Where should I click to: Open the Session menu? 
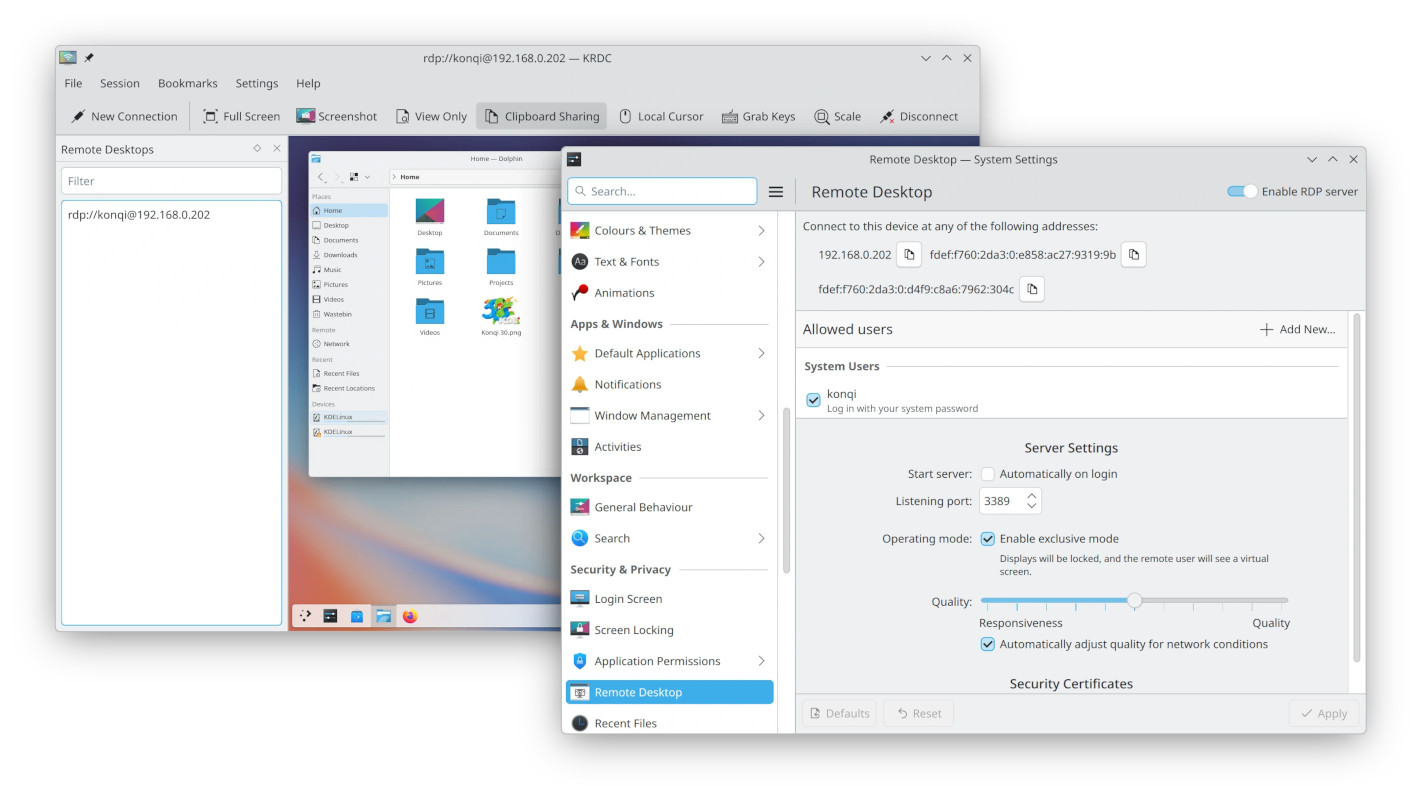(120, 83)
